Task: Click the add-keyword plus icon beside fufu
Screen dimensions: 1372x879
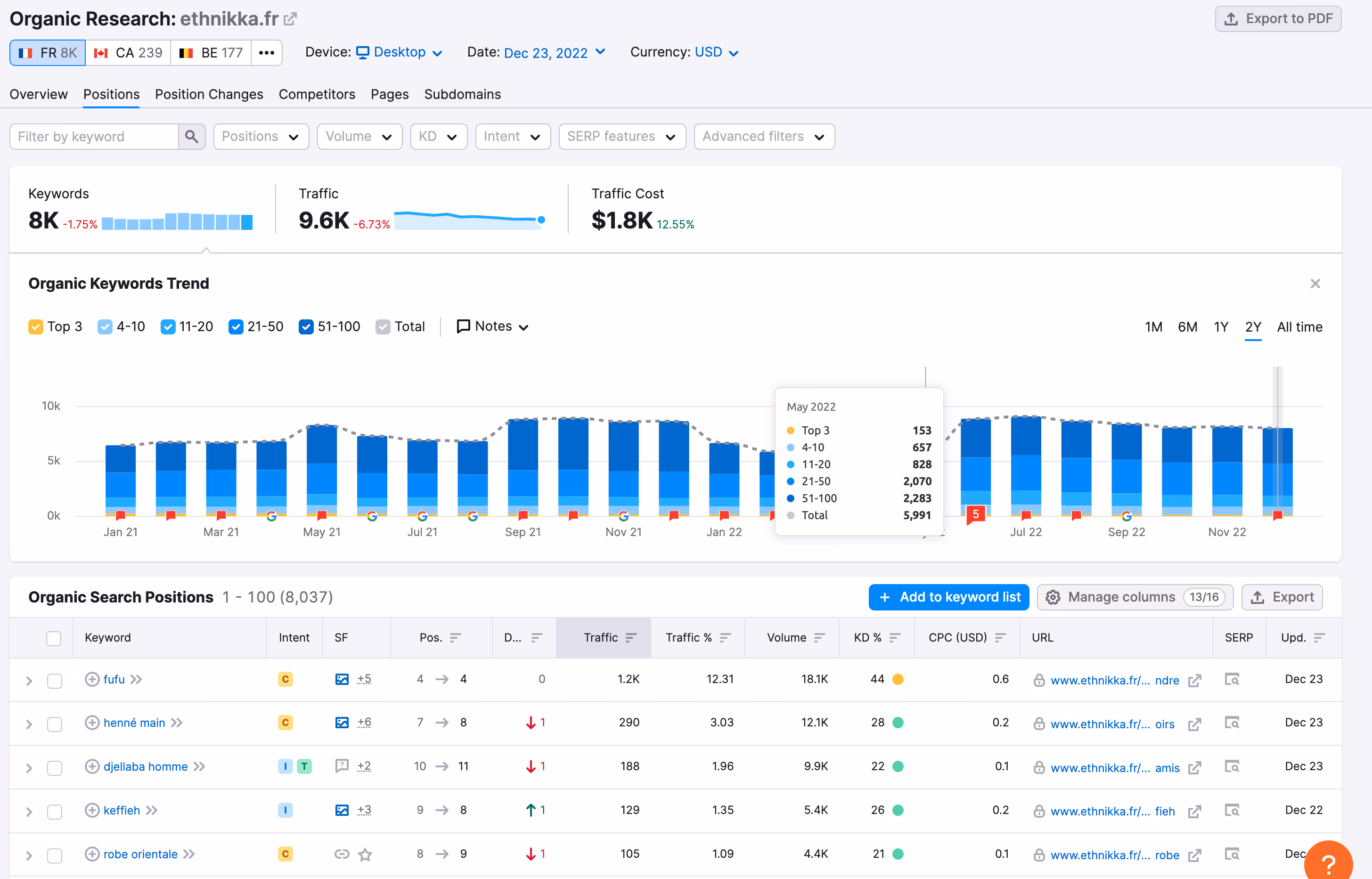Action: coord(91,679)
